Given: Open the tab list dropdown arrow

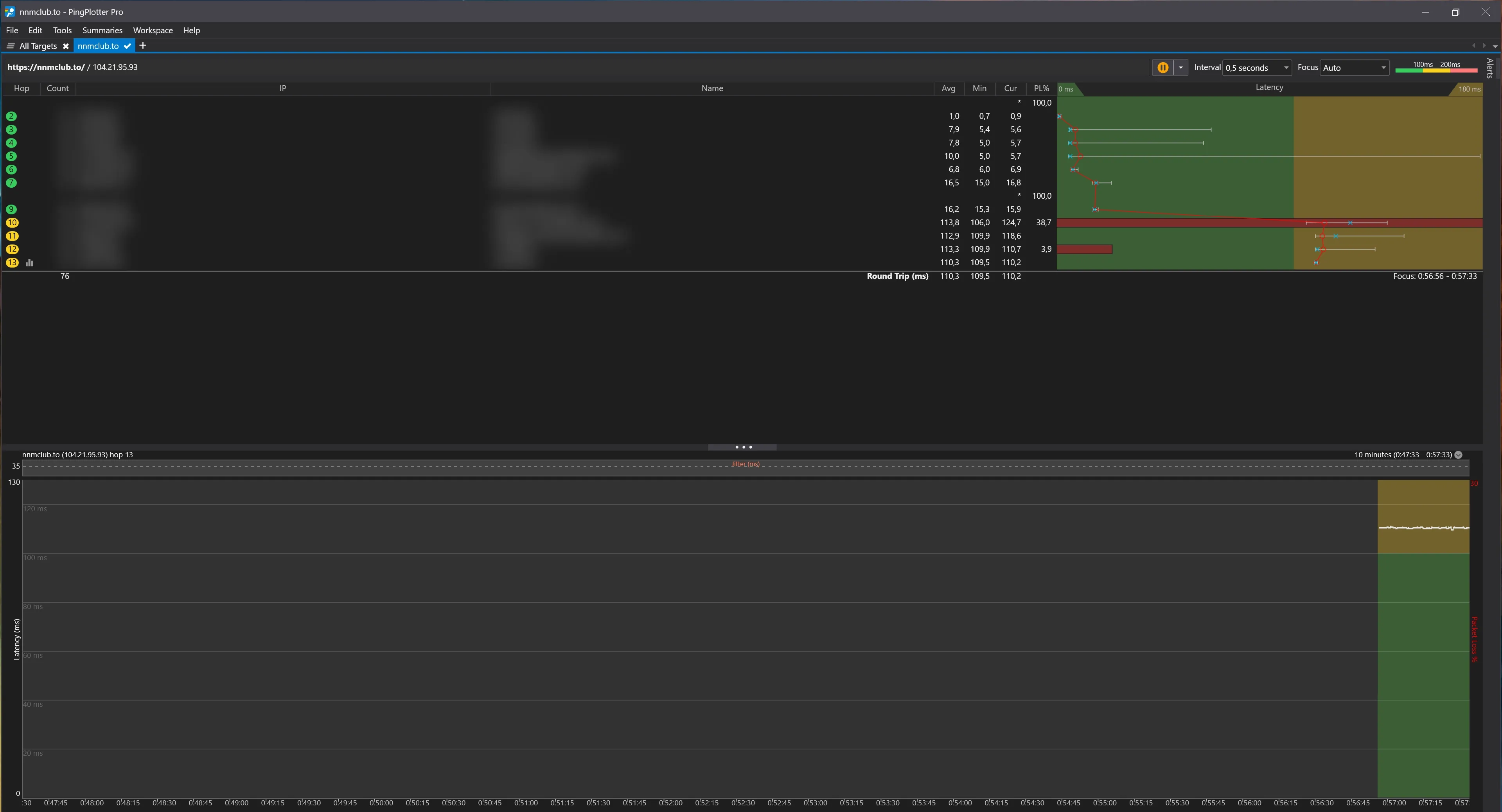Looking at the screenshot, I should click(x=1495, y=46).
